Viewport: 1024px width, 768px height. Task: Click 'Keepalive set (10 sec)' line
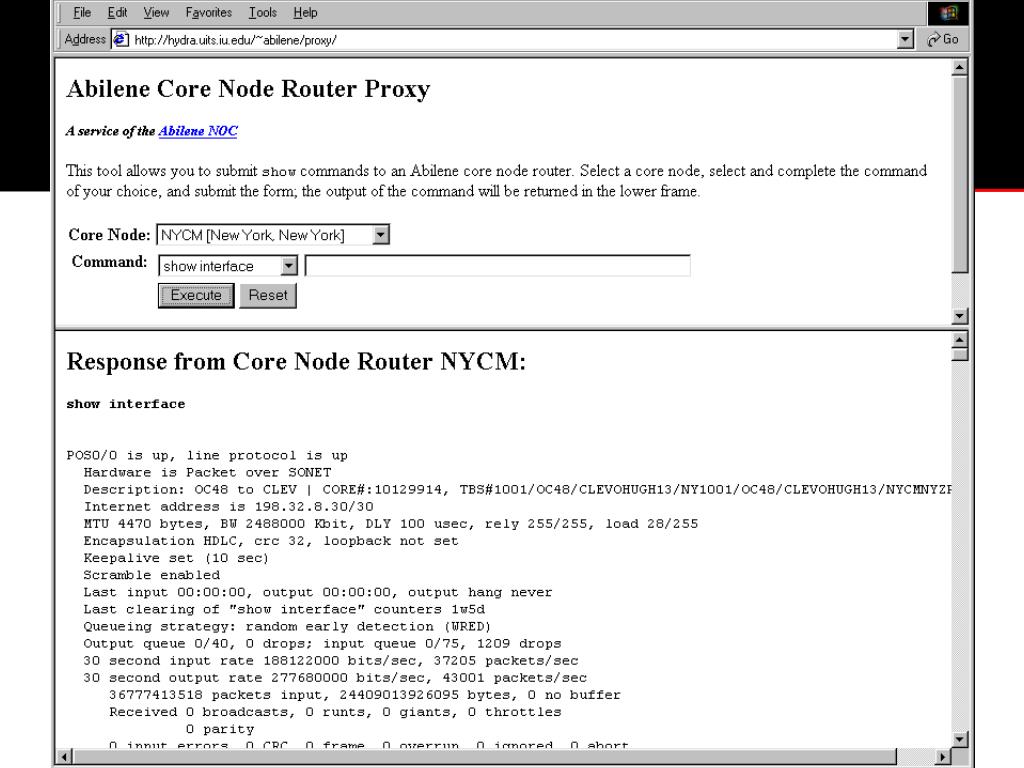(x=176, y=558)
